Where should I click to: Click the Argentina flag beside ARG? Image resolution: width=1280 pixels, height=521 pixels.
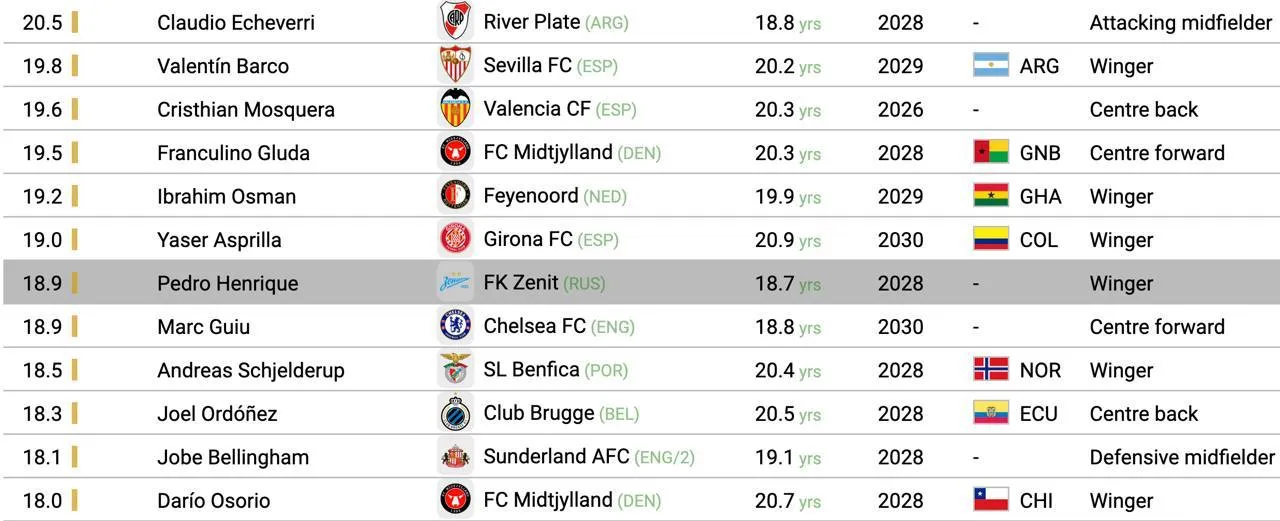pos(991,65)
